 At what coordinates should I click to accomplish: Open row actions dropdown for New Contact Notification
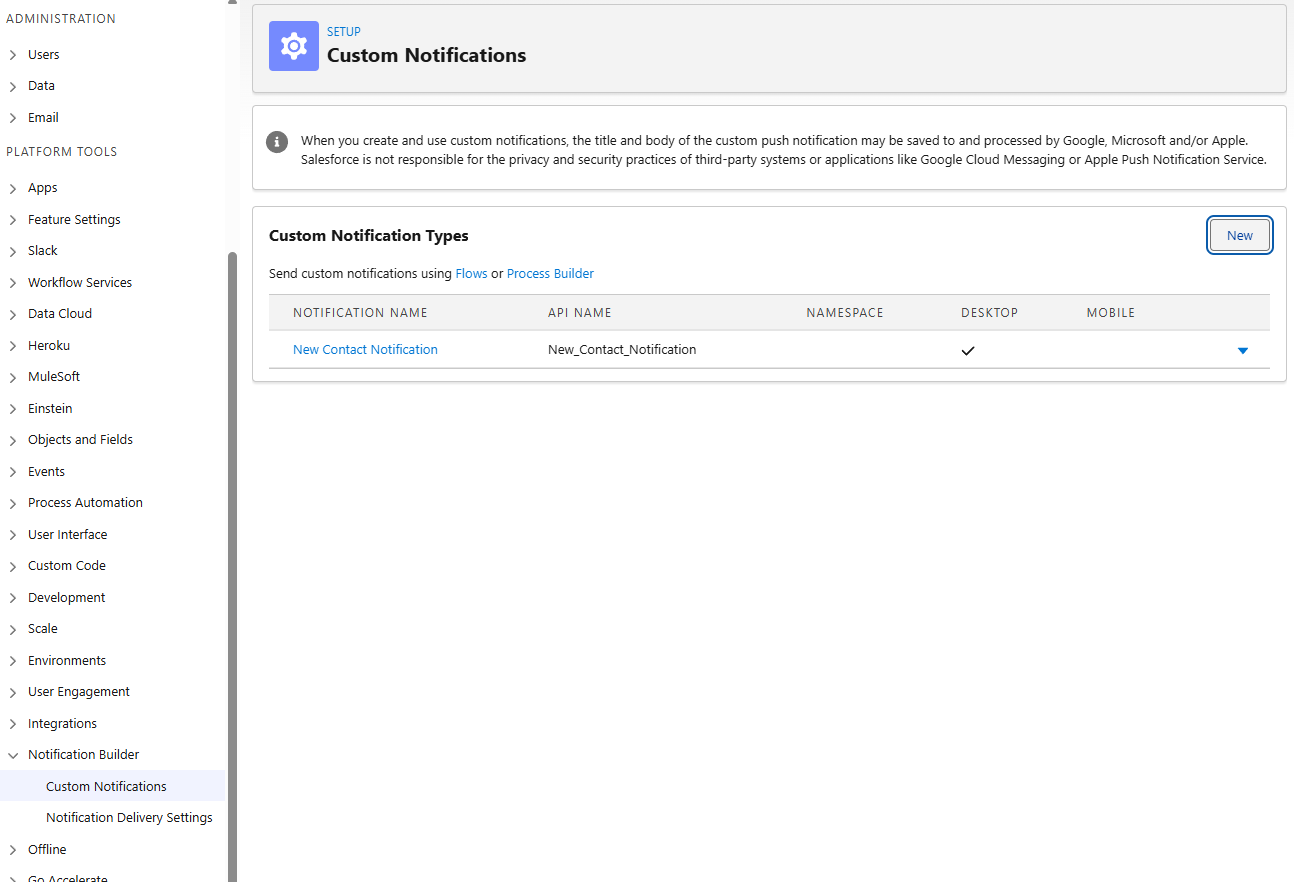1242,350
